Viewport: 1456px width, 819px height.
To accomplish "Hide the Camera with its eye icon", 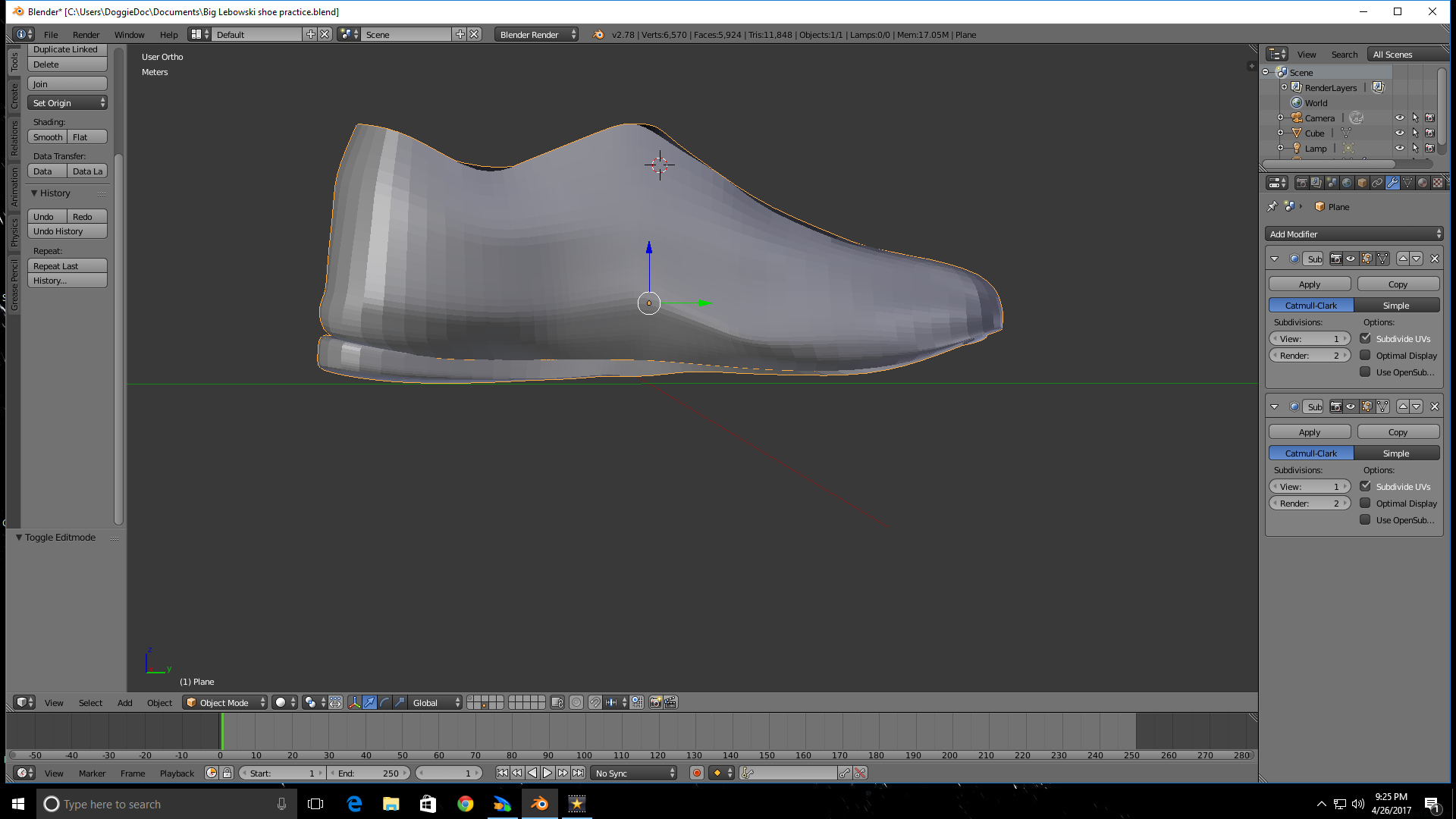I will click(1400, 118).
